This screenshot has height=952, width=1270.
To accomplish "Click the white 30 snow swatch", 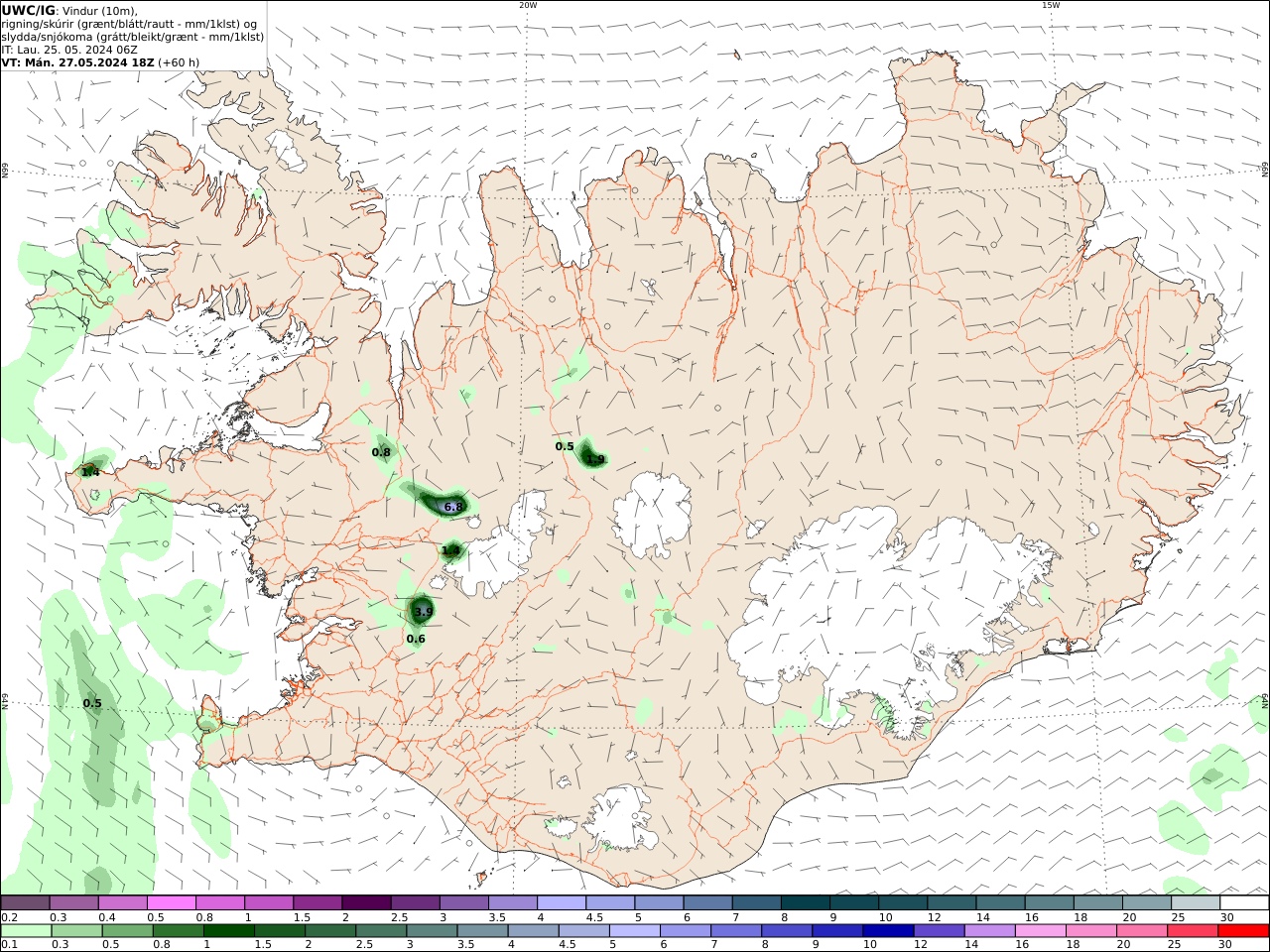I will (1243, 903).
